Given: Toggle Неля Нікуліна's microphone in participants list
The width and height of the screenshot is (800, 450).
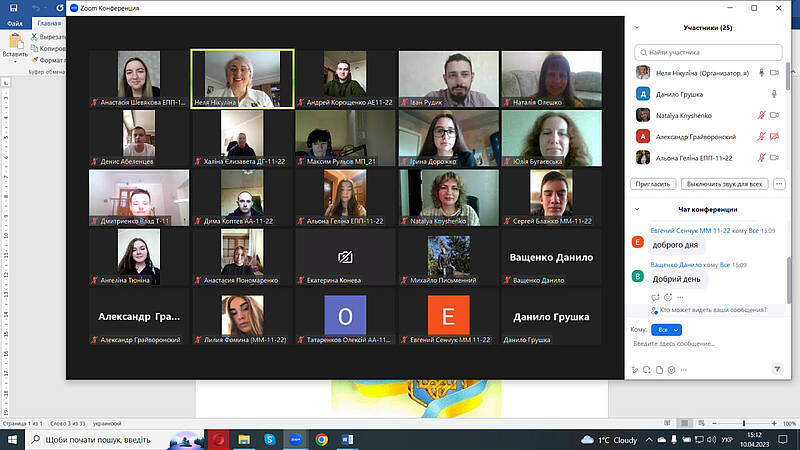Looking at the screenshot, I should point(761,73).
